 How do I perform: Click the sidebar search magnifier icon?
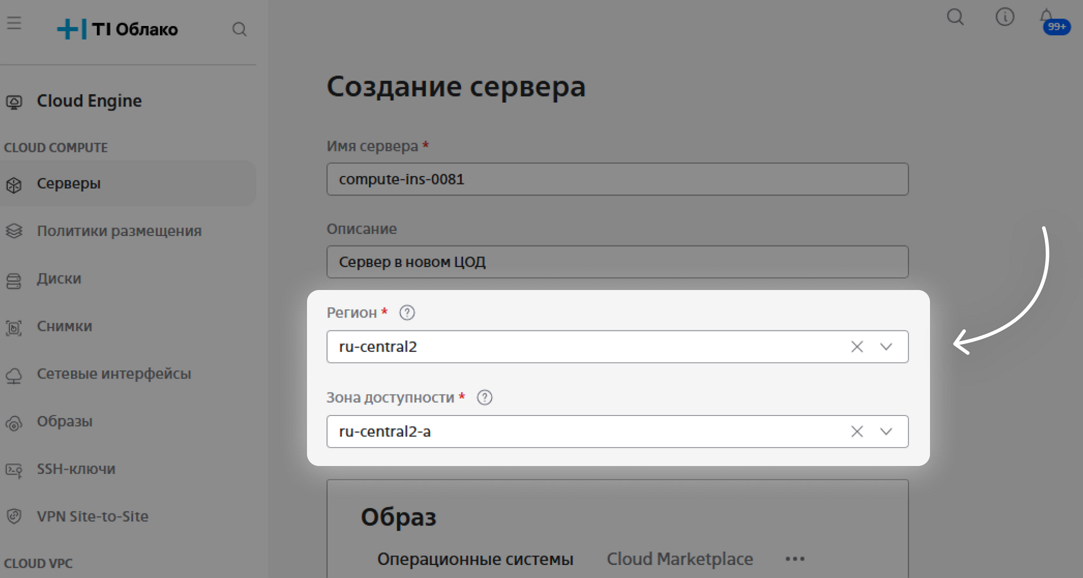click(239, 29)
